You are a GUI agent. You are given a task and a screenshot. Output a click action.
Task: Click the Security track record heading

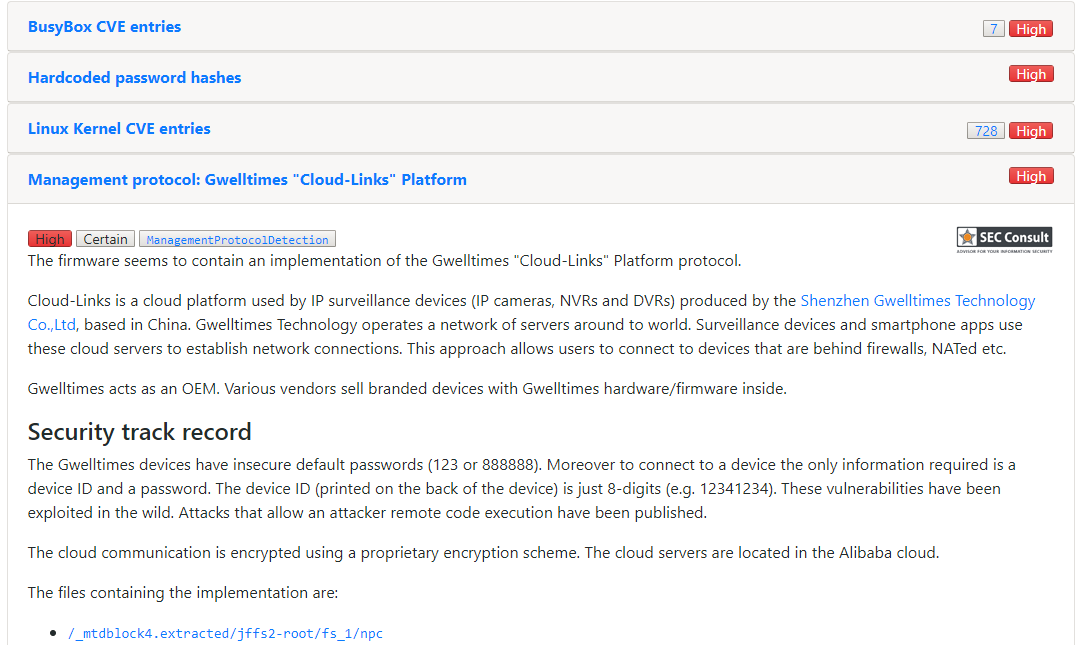[139, 432]
